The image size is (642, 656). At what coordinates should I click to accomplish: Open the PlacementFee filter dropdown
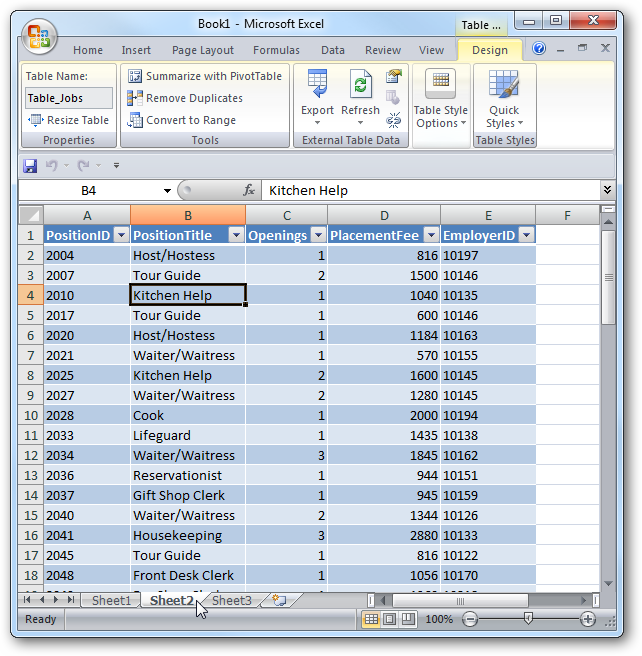tap(431, 236)
